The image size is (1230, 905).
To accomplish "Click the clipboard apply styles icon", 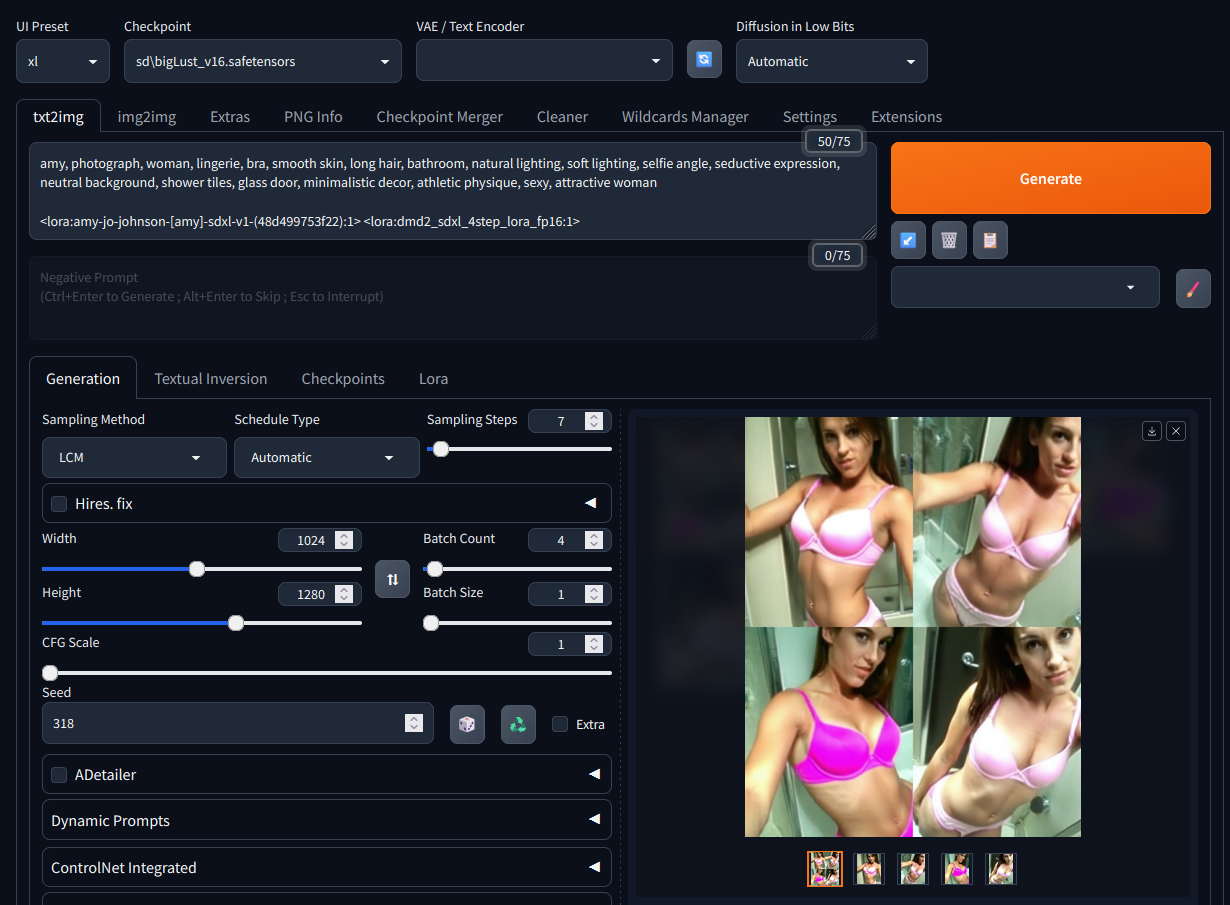I will pyautogui.click(x=990, y=240).
